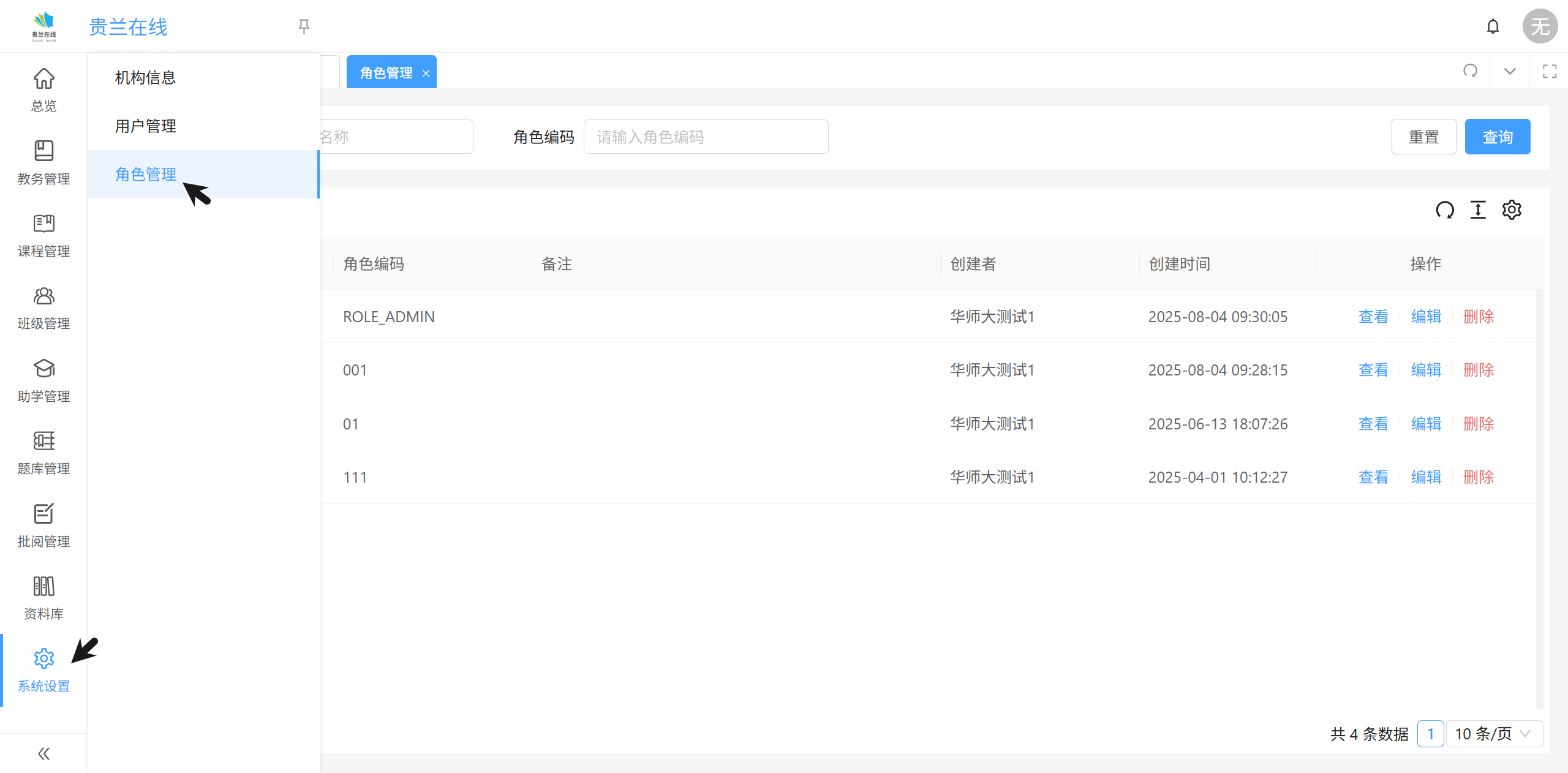Image resolution: width=1568 pixels, height=773 pixels.
Task: Click the table density icon
Action: click(x=1478, y=210)
